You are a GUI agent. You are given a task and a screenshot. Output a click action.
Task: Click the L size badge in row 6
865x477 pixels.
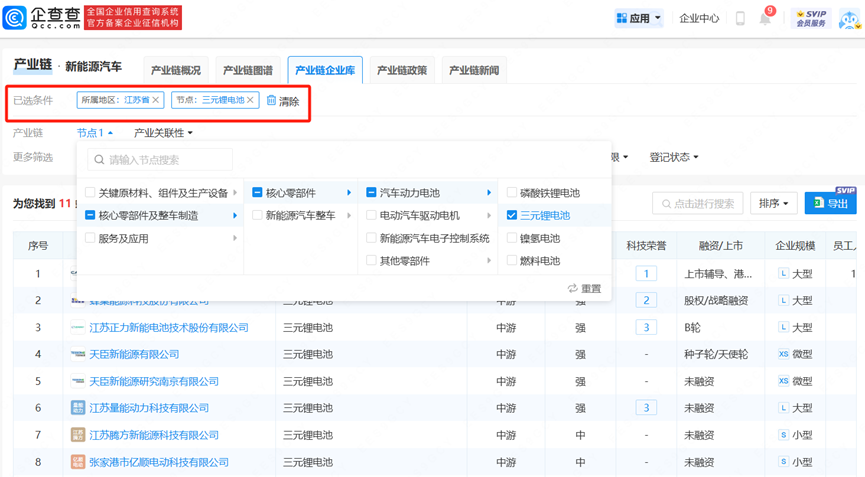point(783,408)
